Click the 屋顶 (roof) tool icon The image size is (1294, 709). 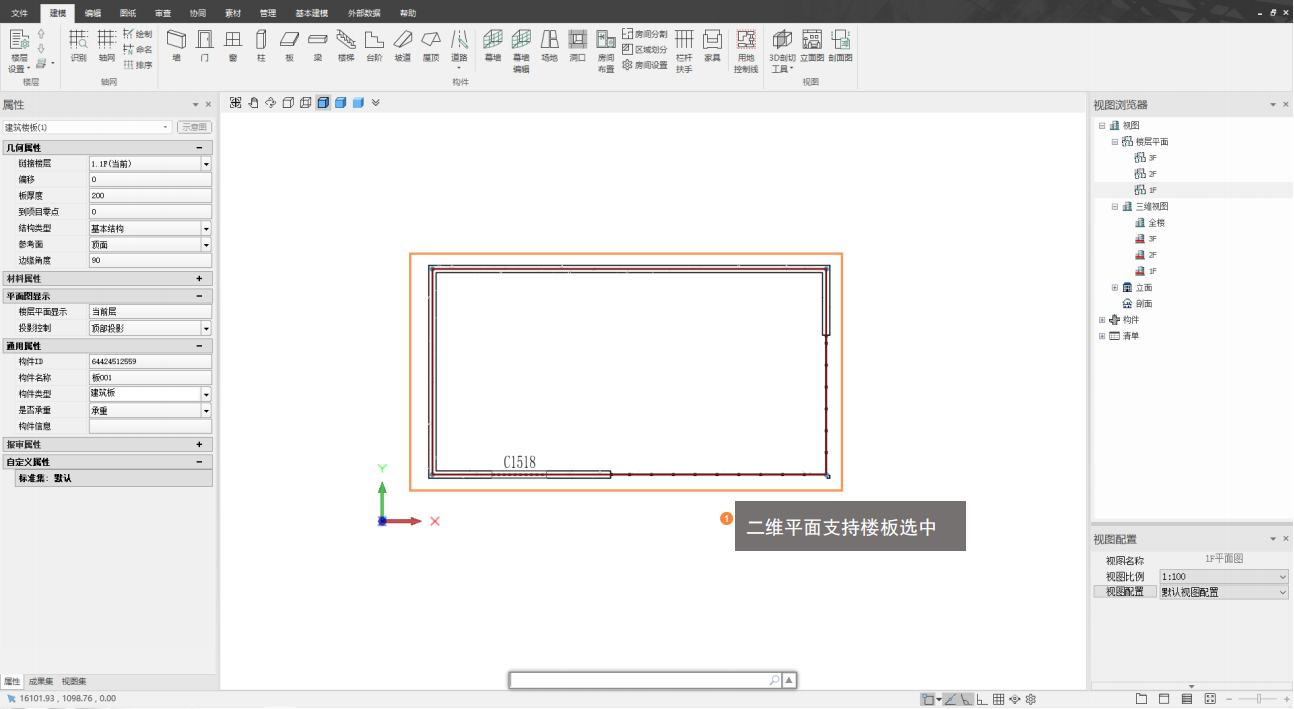point(430,44)
